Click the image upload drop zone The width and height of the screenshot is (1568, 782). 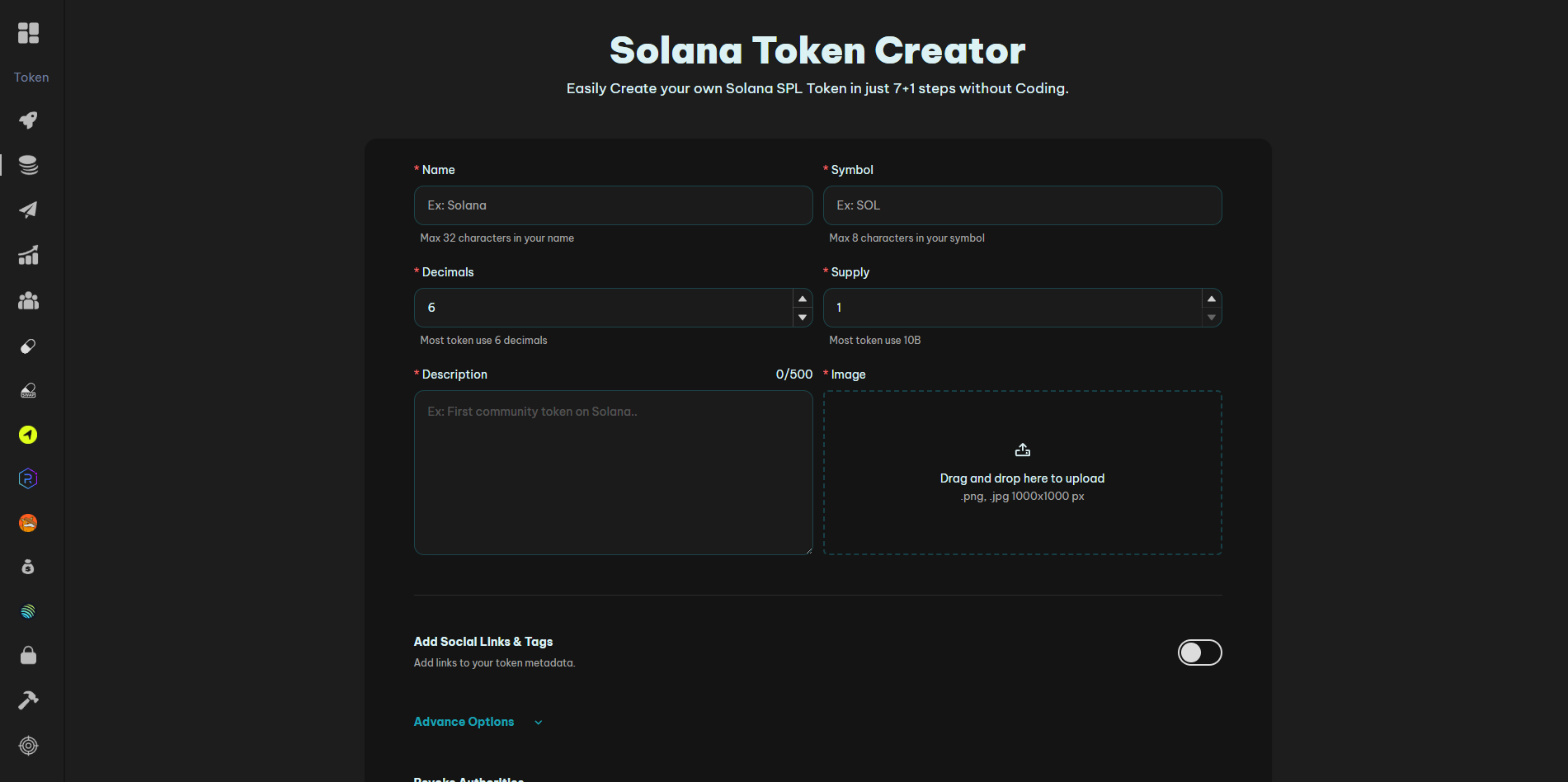tap(1022, 473)
